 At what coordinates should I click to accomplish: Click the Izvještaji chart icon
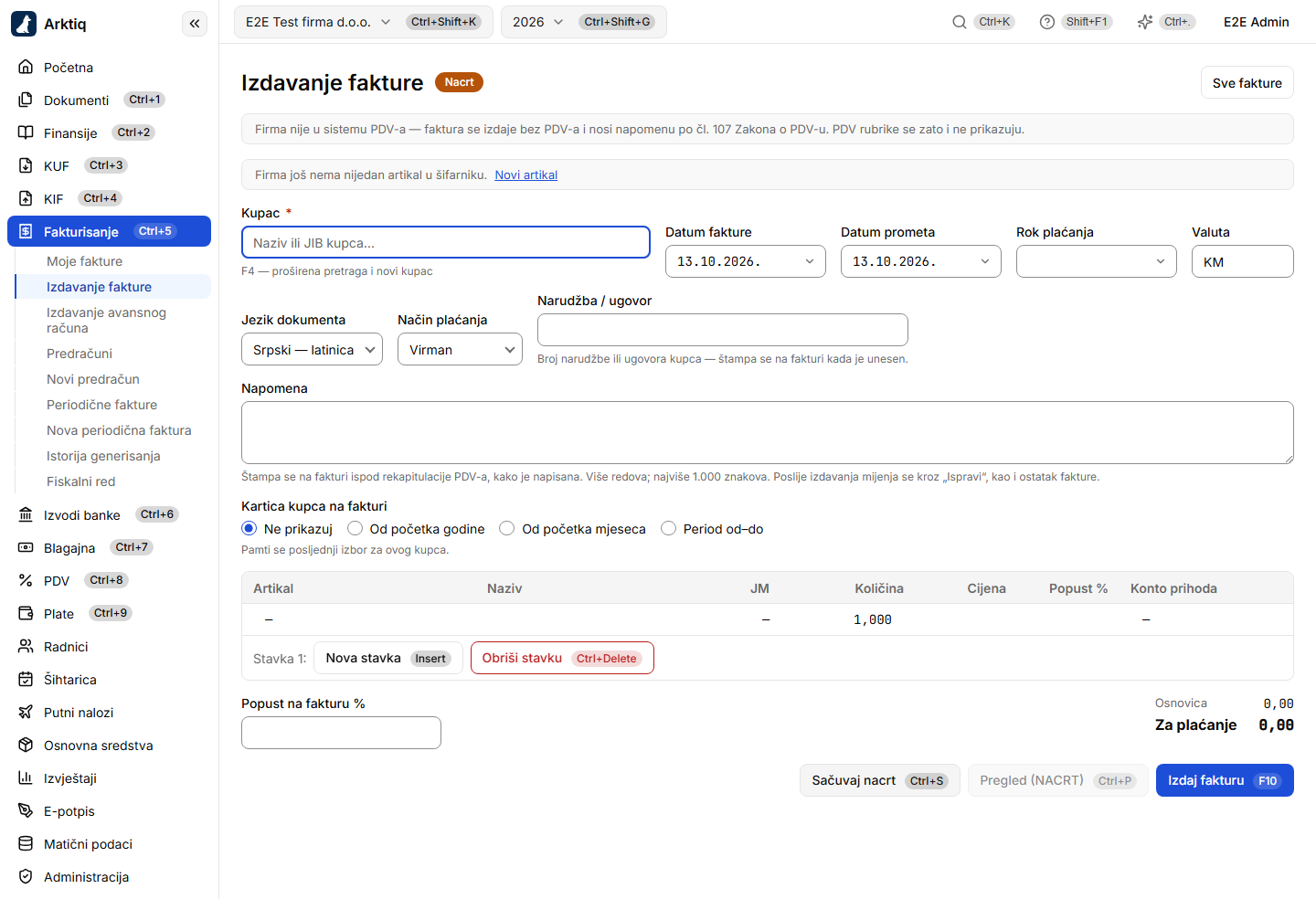(x=26, y=777)
